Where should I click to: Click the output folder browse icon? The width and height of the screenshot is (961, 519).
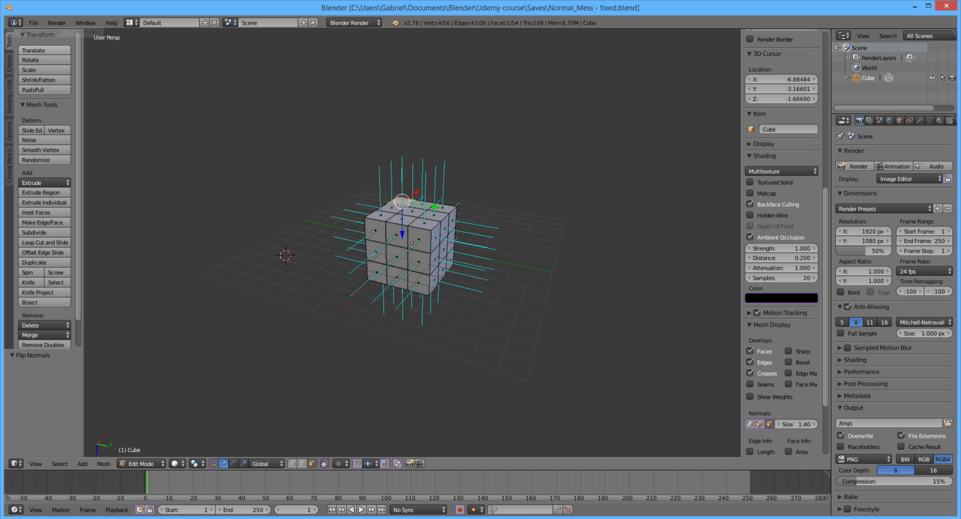[947, 423]
